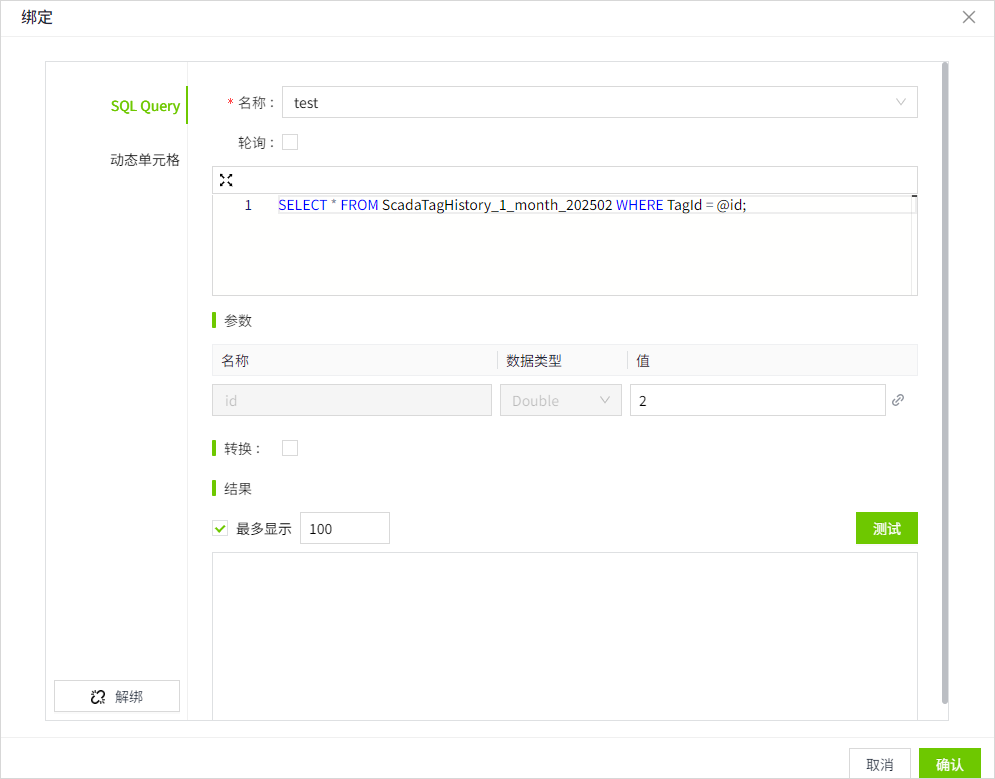Click the max display field with 100
This screenshot has width=995, height=779.
click(344, 529)
